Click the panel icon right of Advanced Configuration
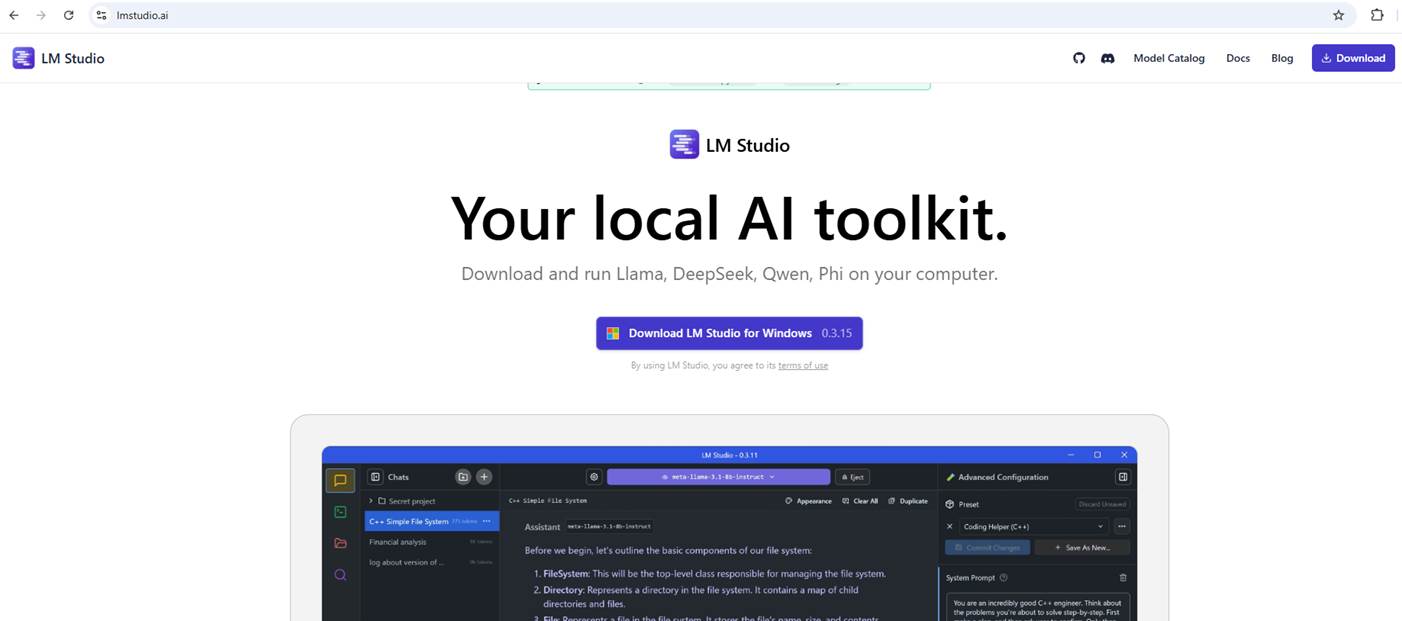This screenshot has width=1402, height=621. pyautogui.click(x=1123, y=477)
